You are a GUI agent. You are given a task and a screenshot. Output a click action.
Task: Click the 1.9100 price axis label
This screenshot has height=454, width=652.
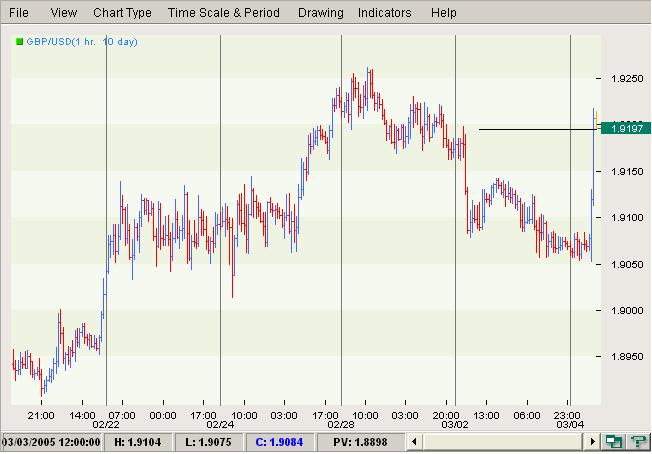(x=626, y=218)
